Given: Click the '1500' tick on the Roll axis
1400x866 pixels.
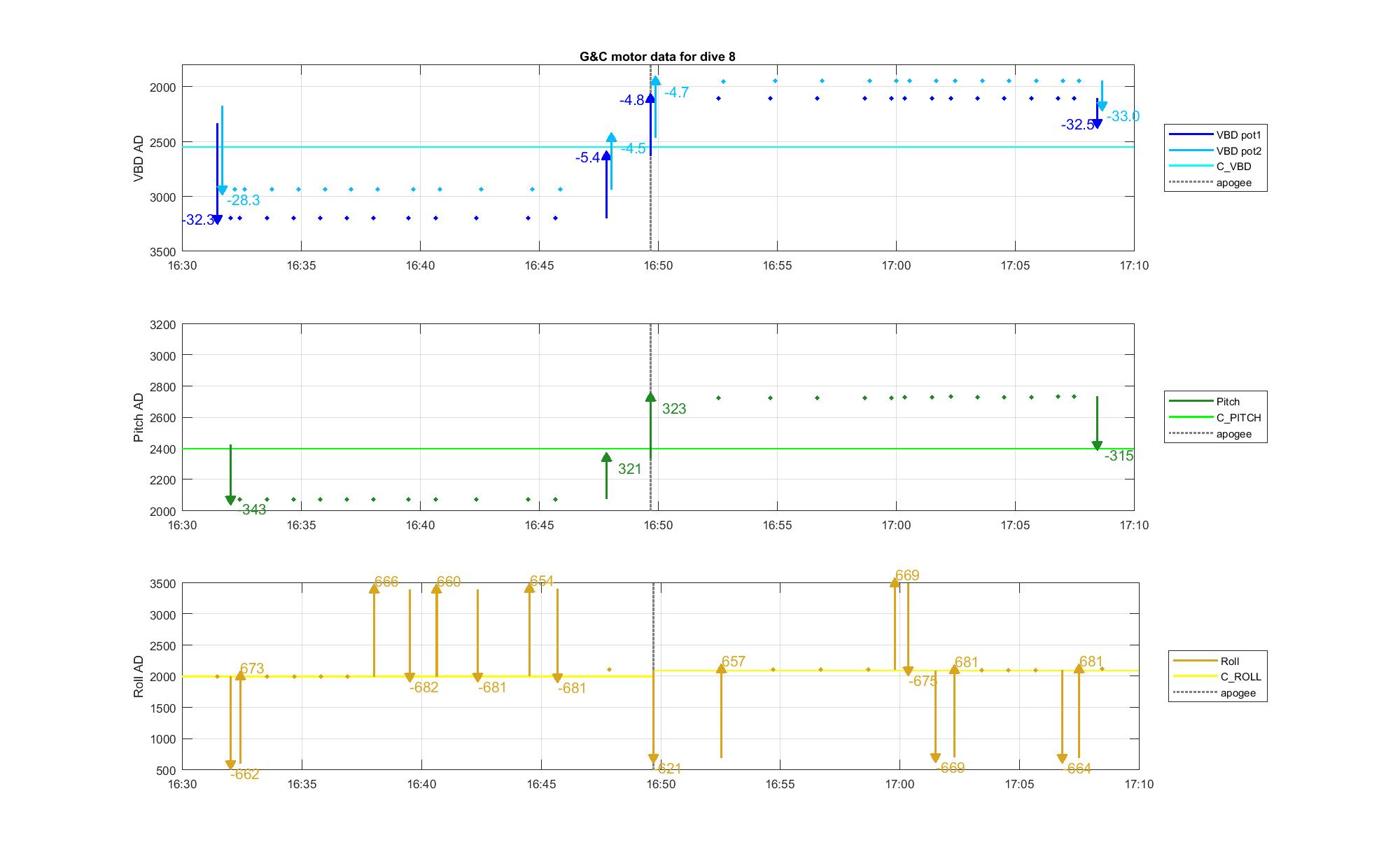Looking at the screenshot, I should point(162,708).
